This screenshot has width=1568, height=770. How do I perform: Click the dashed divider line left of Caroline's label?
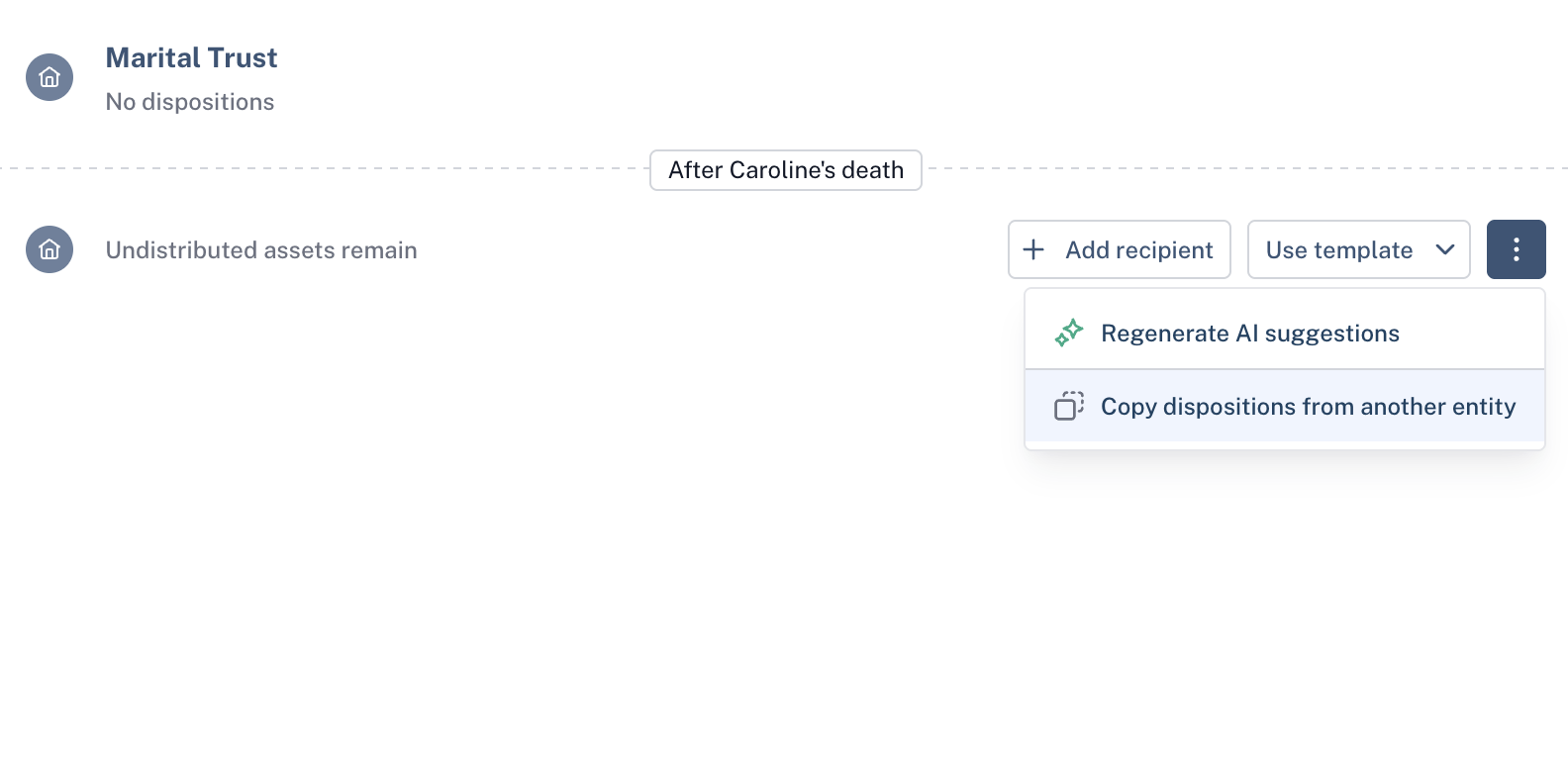point(325,168)
